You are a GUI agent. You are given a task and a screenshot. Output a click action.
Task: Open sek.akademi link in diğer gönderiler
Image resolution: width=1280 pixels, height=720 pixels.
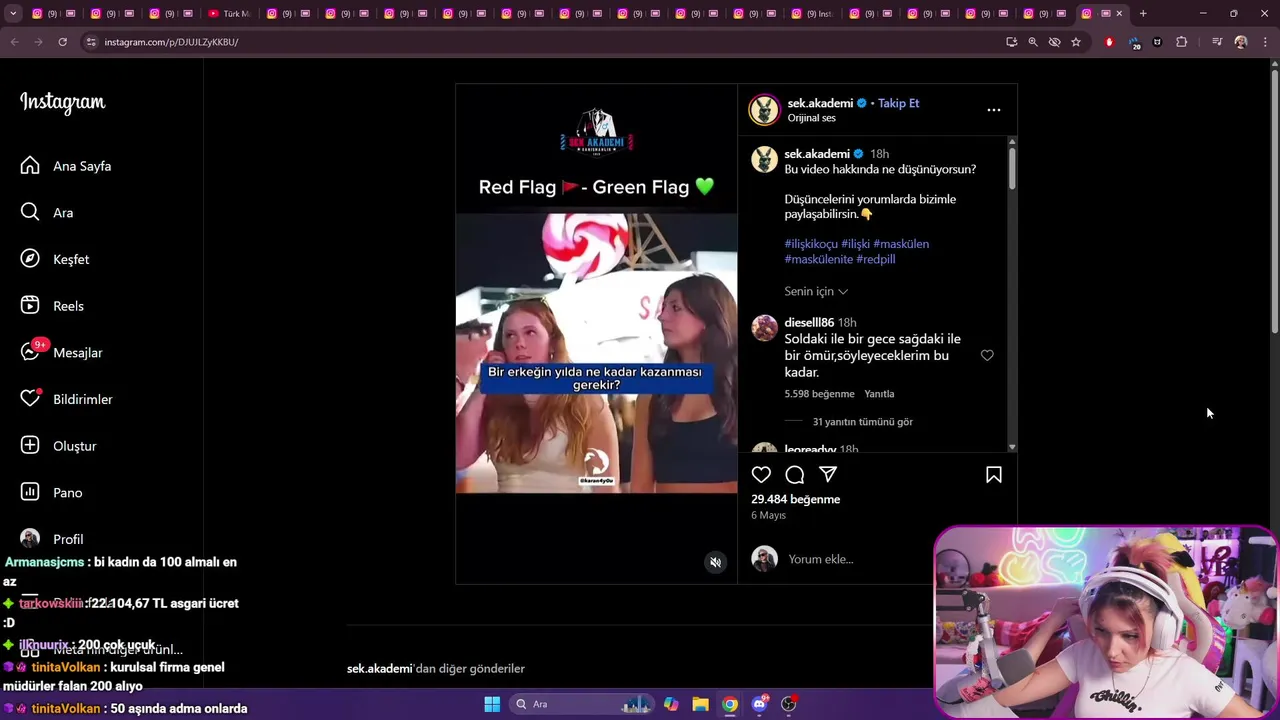point(379,668)
